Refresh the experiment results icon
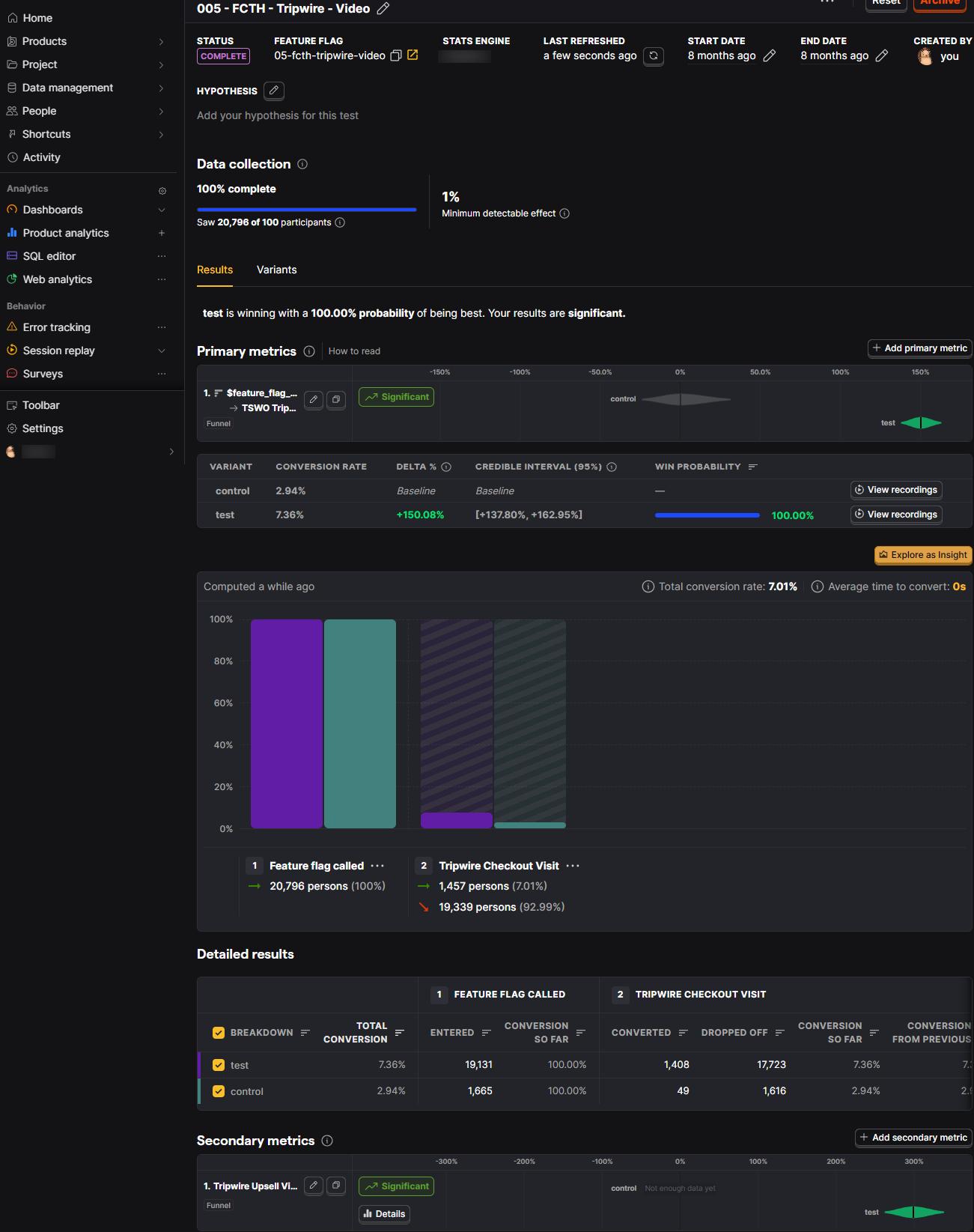This screenshot has width=974, height=1232. 654,56
